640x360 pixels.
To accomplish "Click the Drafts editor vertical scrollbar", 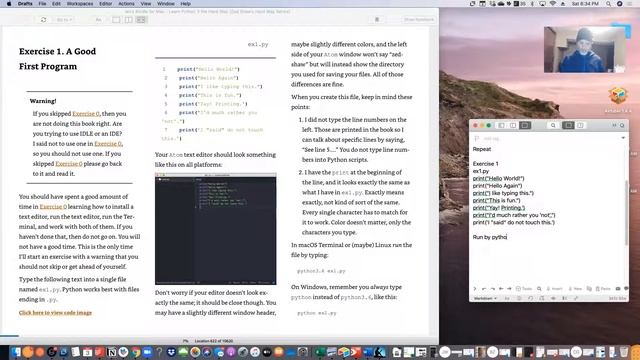I will 626,212.
